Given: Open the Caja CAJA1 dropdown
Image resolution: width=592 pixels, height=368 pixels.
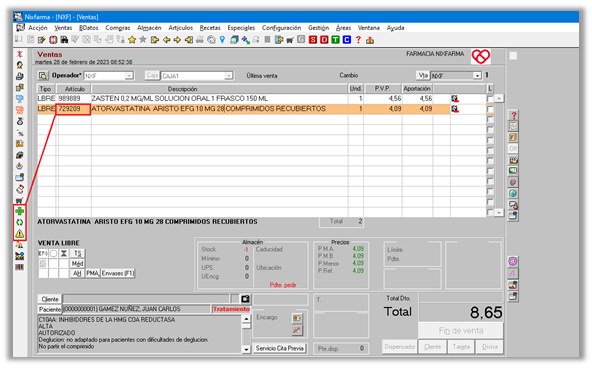Looking at the screenshot, I should pos(228,76).
